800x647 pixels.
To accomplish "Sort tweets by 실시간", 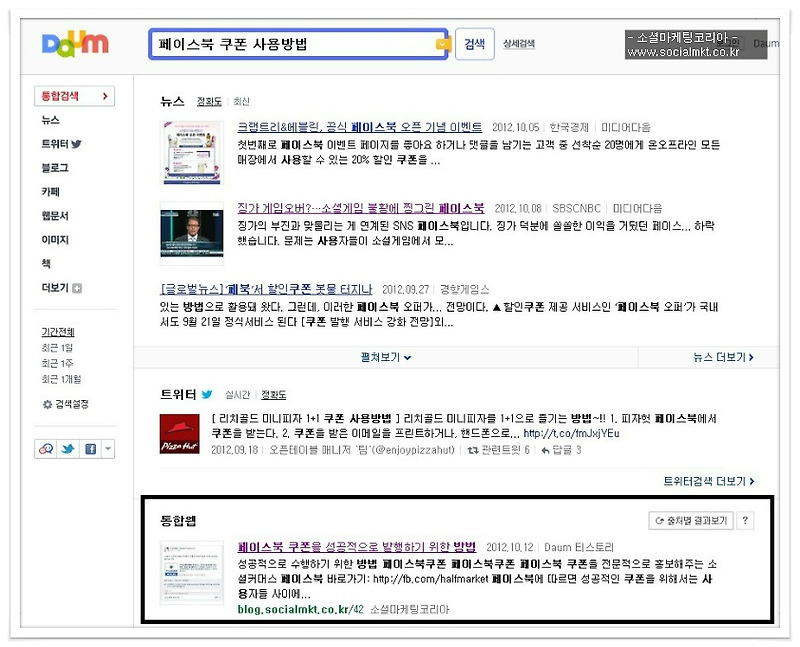I will [x=237, y=394].
